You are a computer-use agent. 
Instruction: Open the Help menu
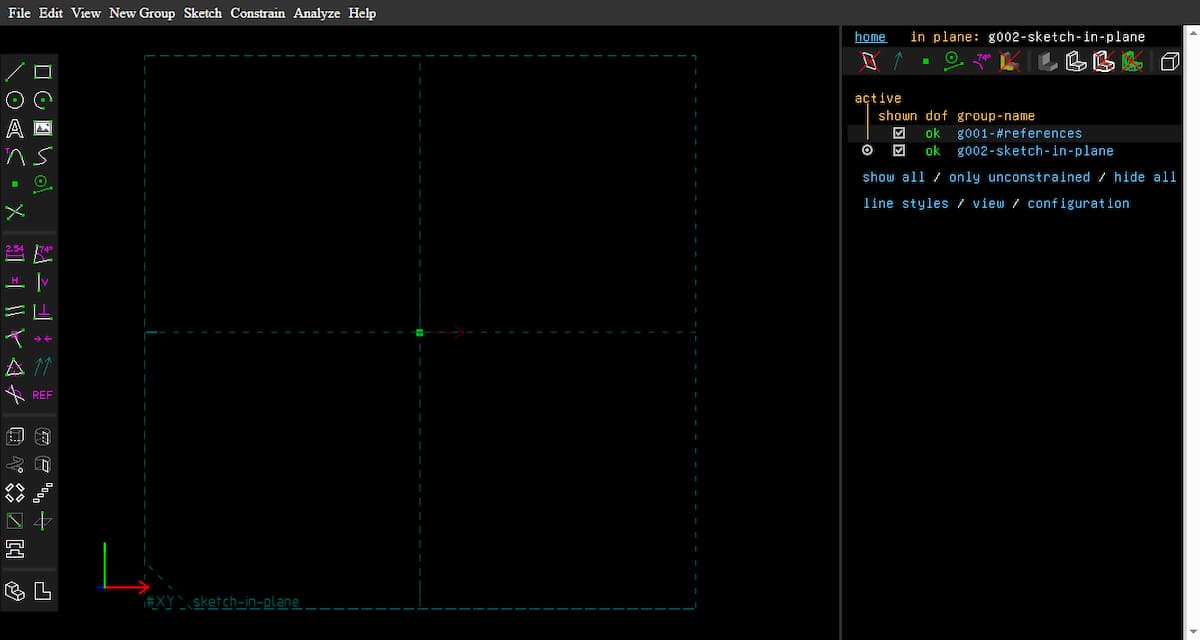point(363,13)
